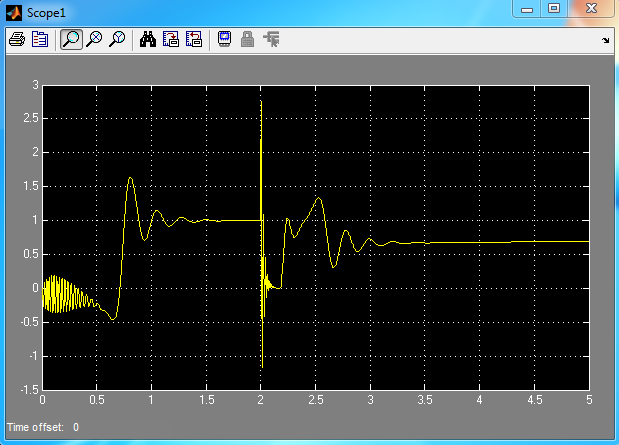Open the scope Parameters dialog
This screenshot has height=445, width=619.
tap(40, 40)
